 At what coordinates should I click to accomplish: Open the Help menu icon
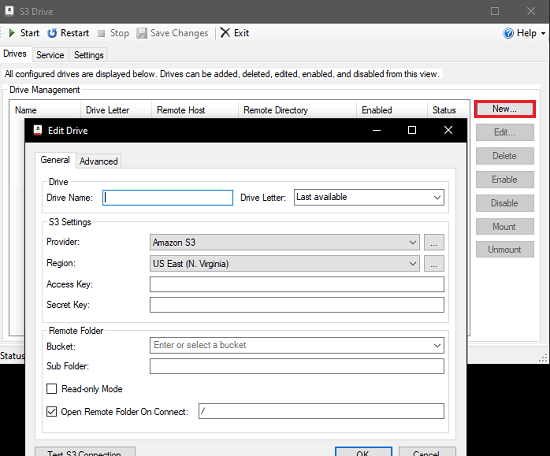(508, 33)
